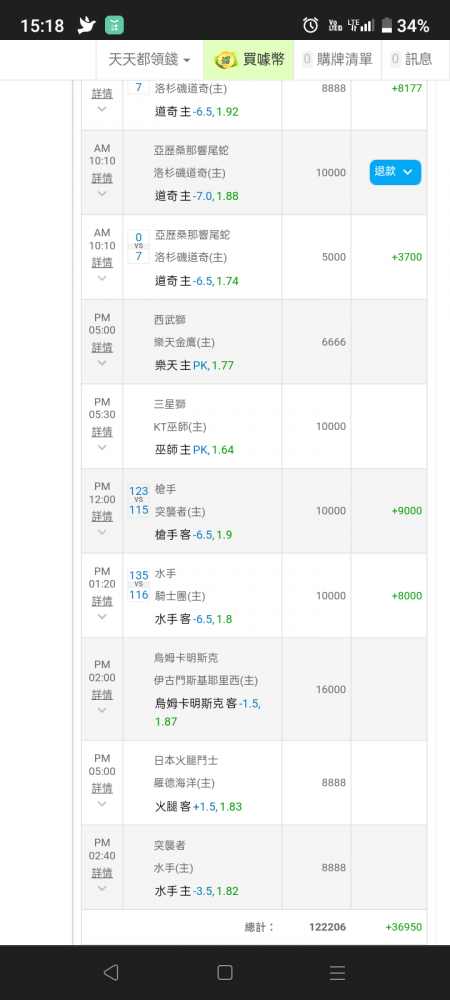Switch to the 購牌清單 tab
Viewport: 450px width, 1000px height.
337,60
